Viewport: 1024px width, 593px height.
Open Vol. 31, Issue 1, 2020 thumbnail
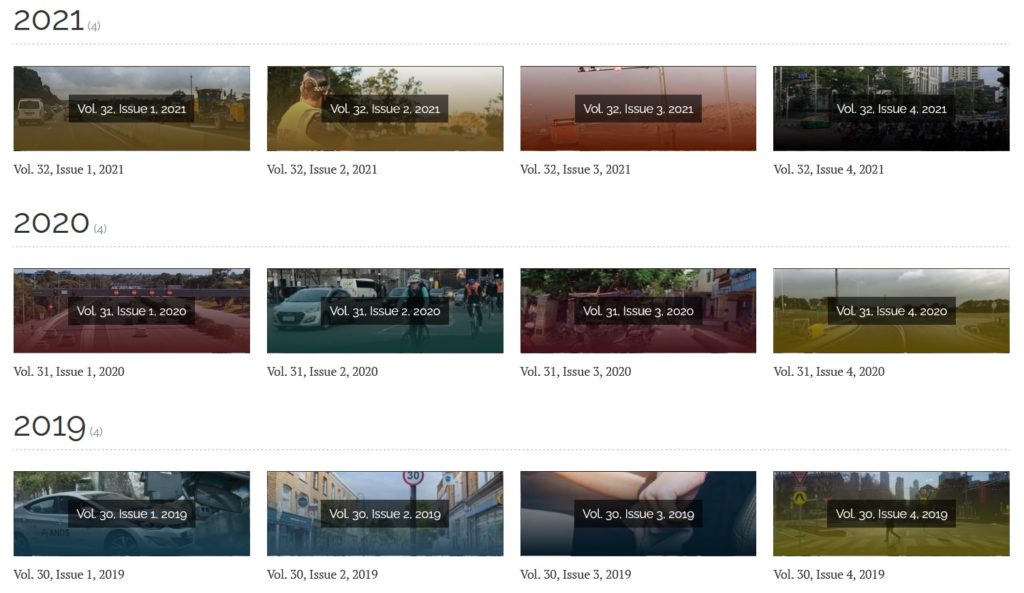pos(131,311)
